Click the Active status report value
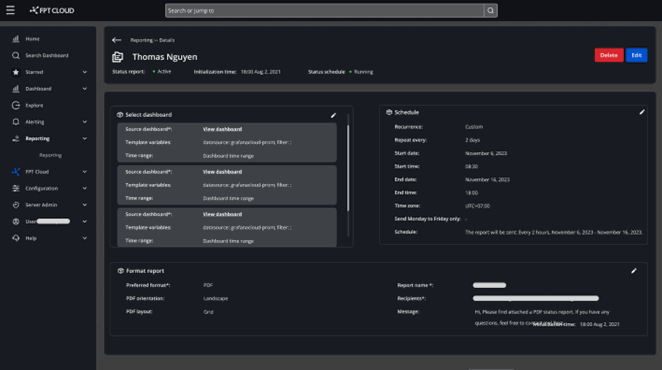 click(x=164, y=72)
